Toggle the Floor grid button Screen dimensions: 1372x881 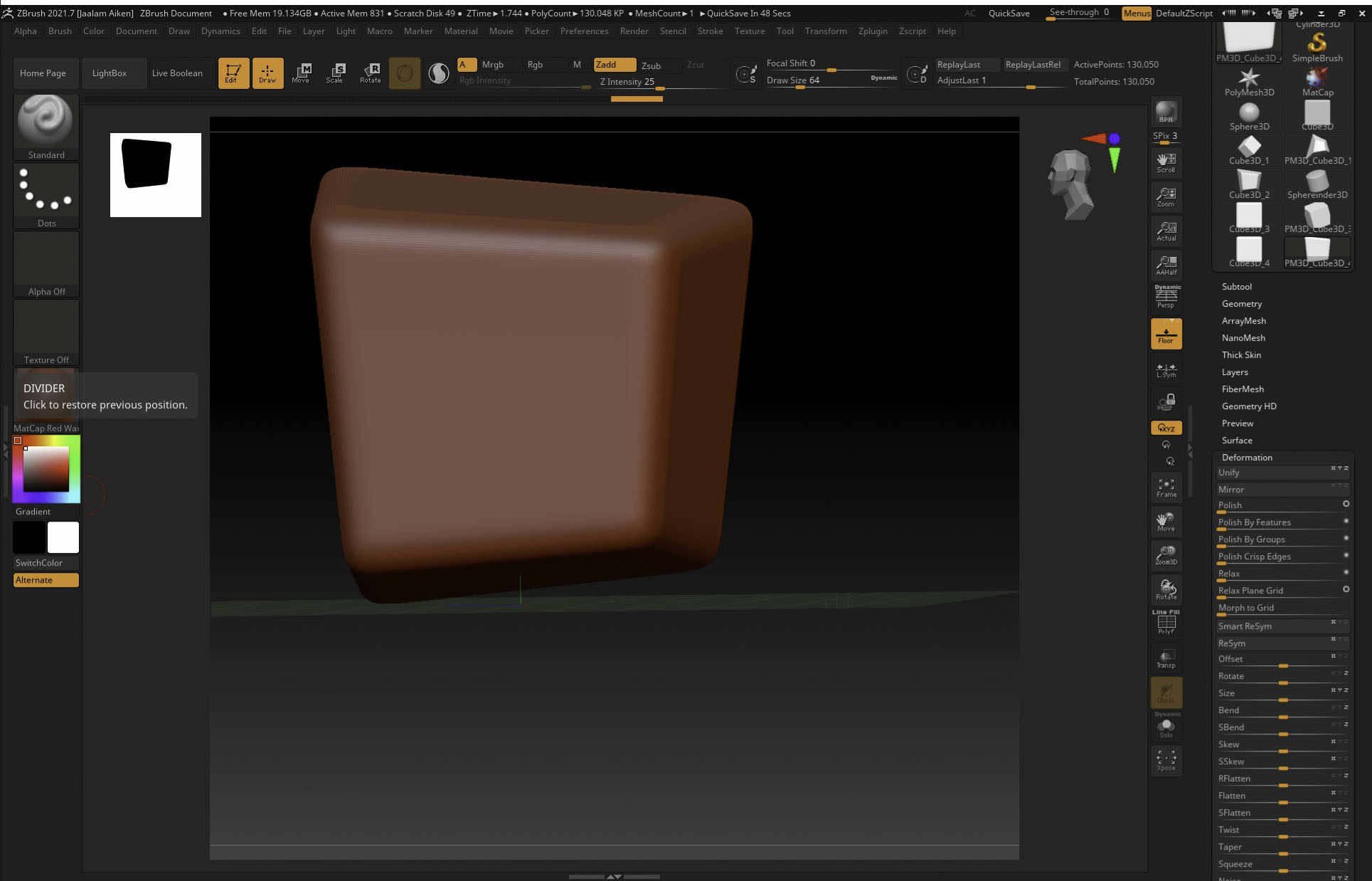pyautogui.click(x=1166, y=334)
